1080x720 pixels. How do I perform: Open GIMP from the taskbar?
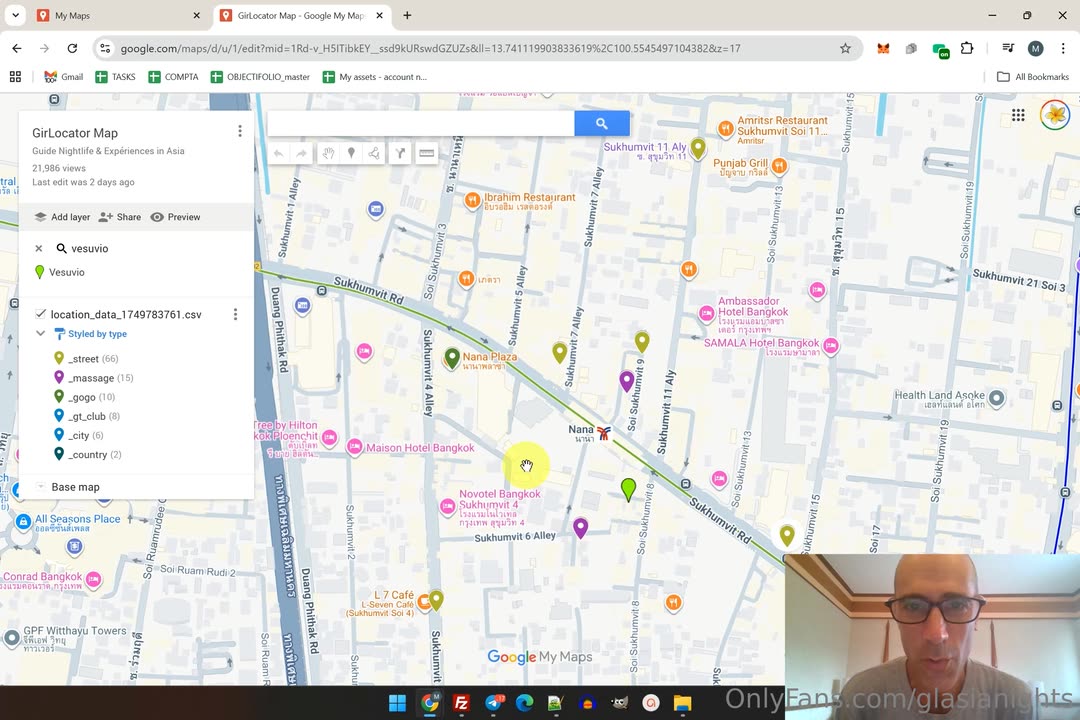[x=619, y=703]
